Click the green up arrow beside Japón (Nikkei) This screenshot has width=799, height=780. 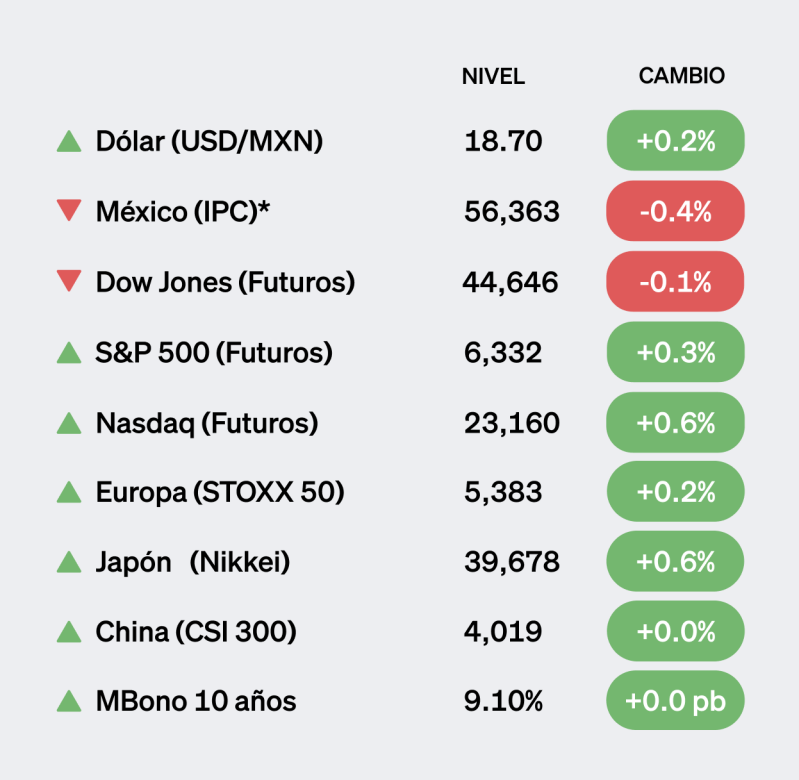[x=69, y=562]
